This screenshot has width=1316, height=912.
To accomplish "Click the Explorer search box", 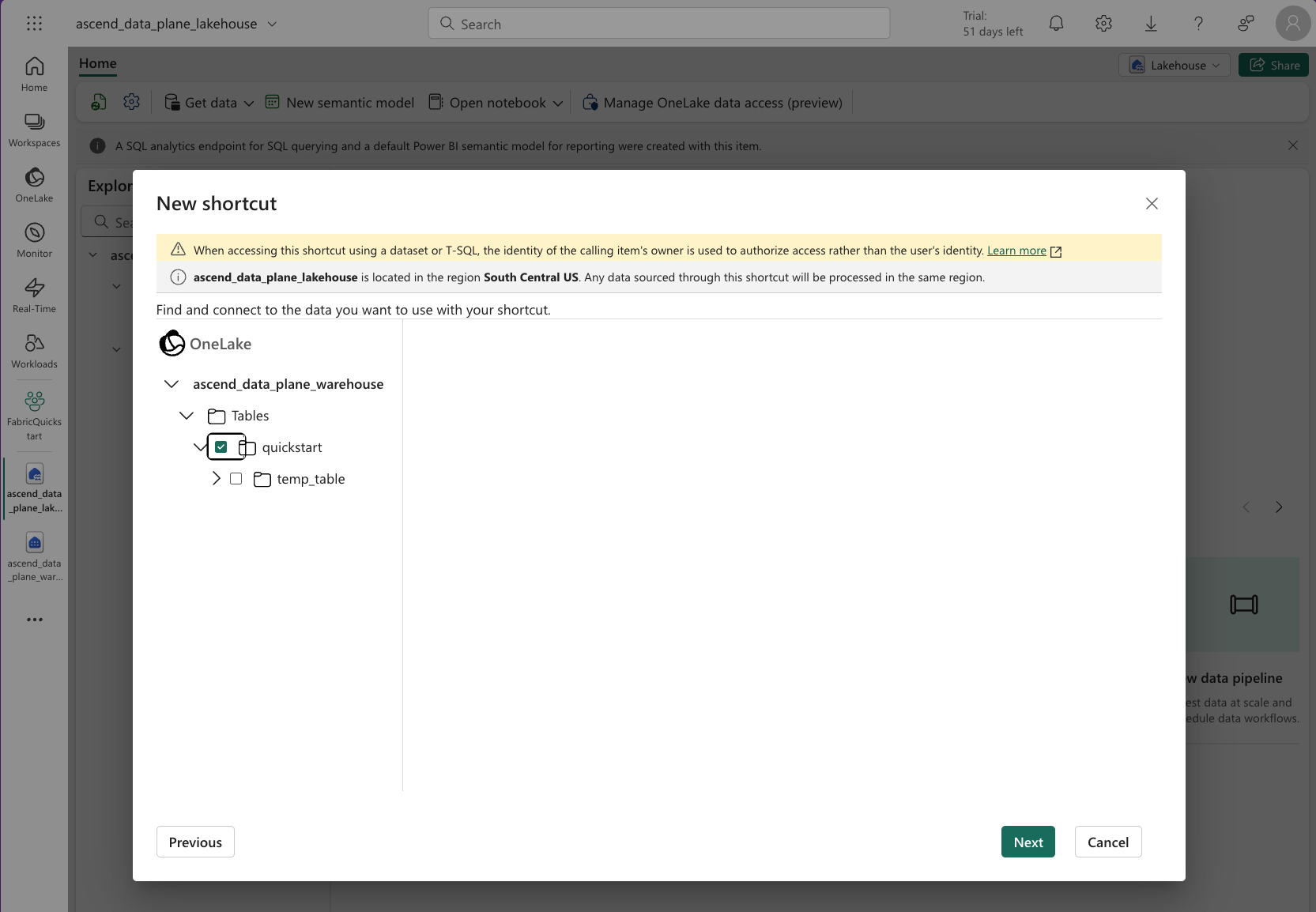I will point(107,222).
